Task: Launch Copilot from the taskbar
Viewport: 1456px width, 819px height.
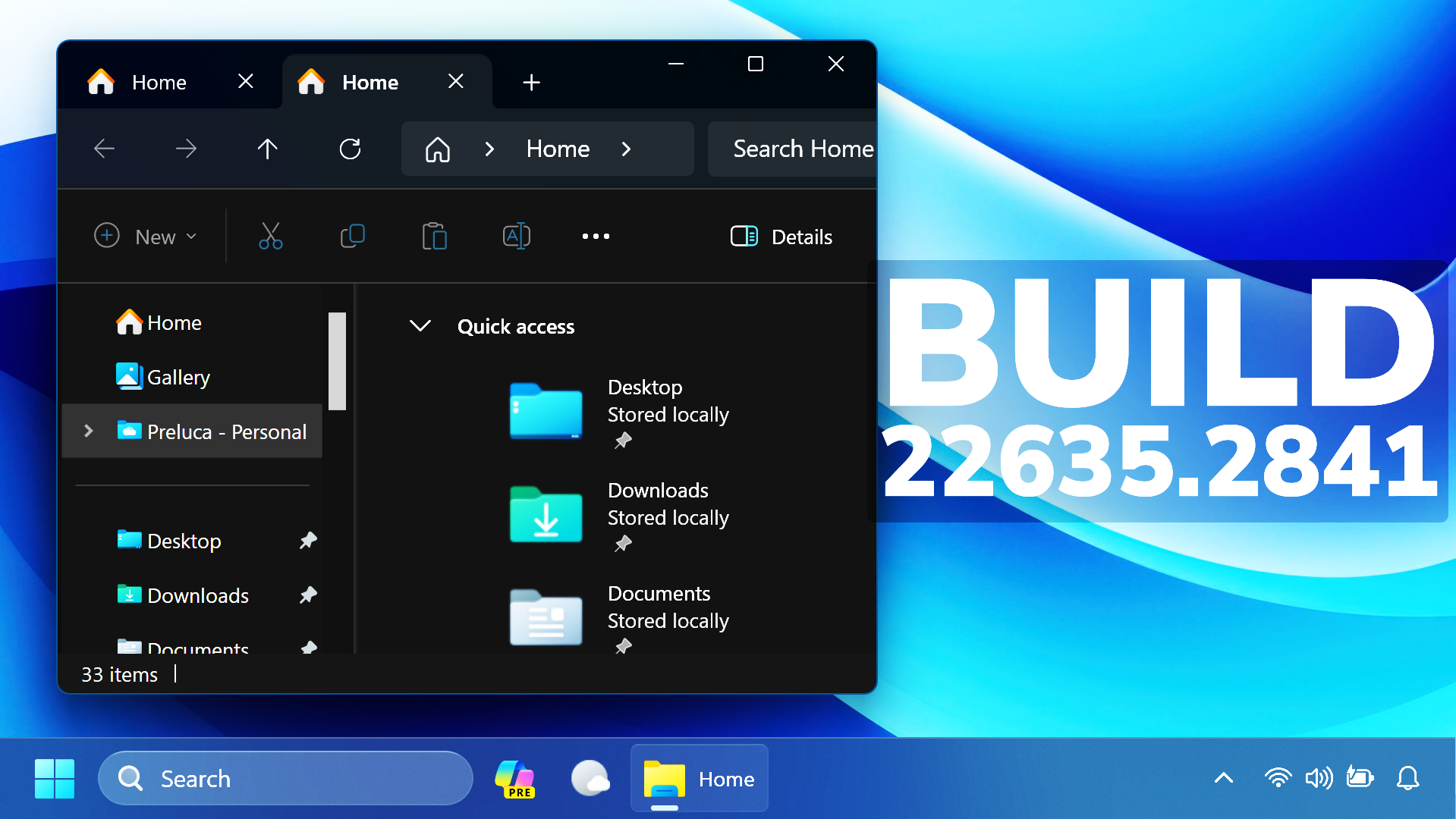Action: pyautogui.click(x=515, y=778)
